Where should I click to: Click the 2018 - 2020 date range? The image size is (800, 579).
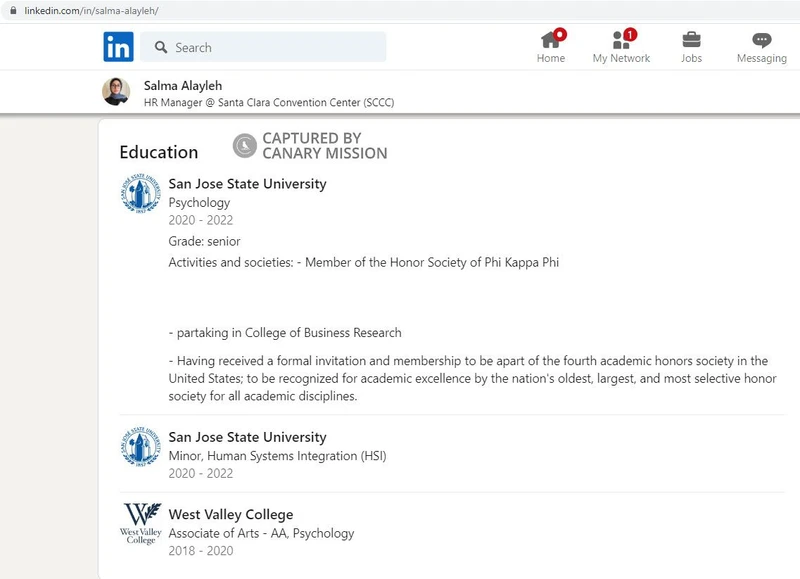point(201,551)
